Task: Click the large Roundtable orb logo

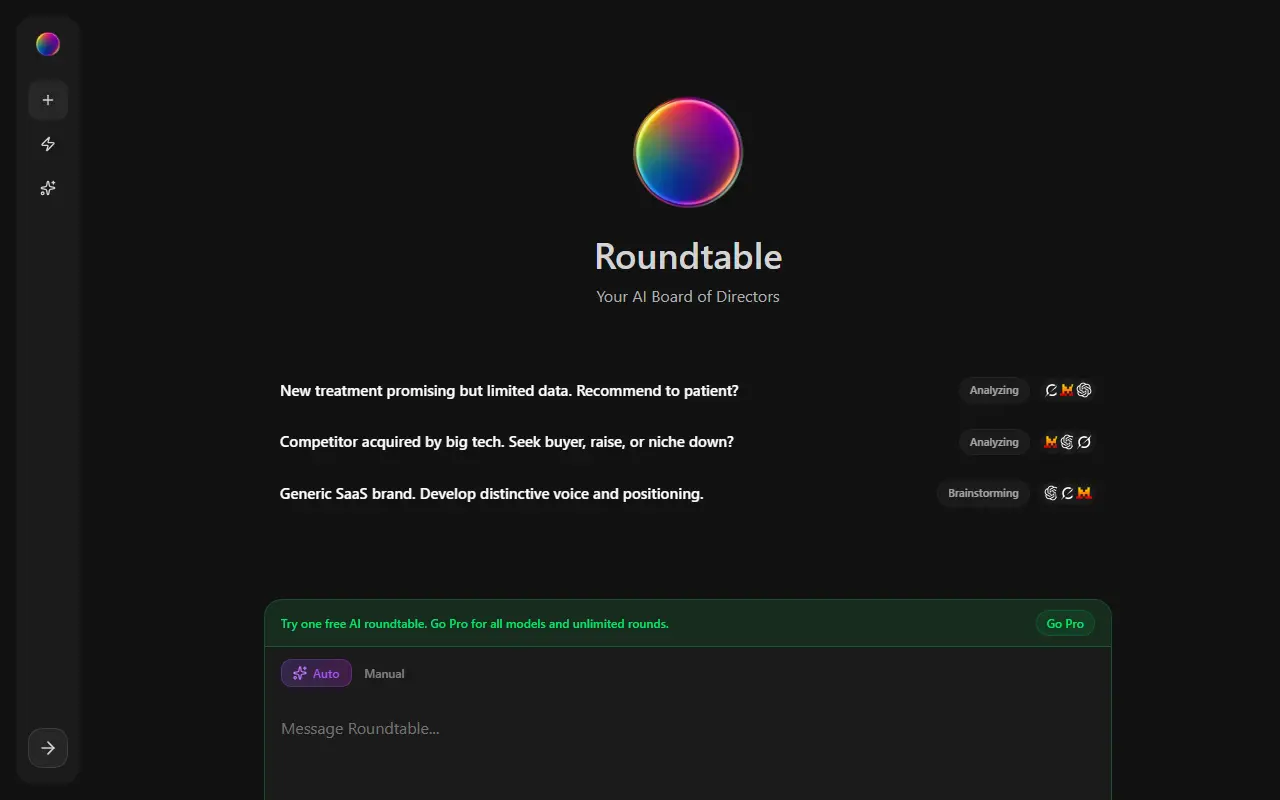Action: click(x=688, y=152)
